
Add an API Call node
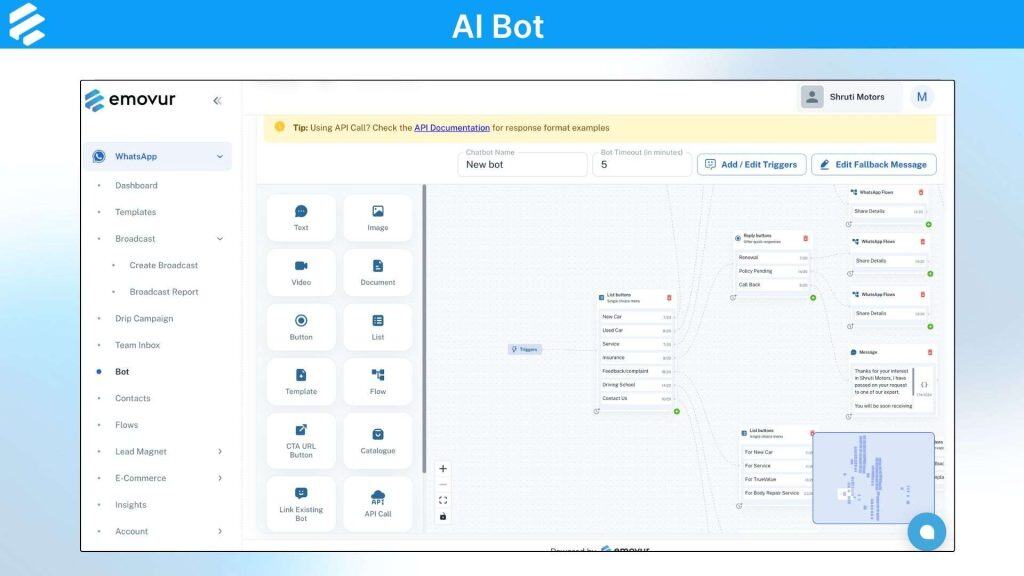tap(377, 503)
